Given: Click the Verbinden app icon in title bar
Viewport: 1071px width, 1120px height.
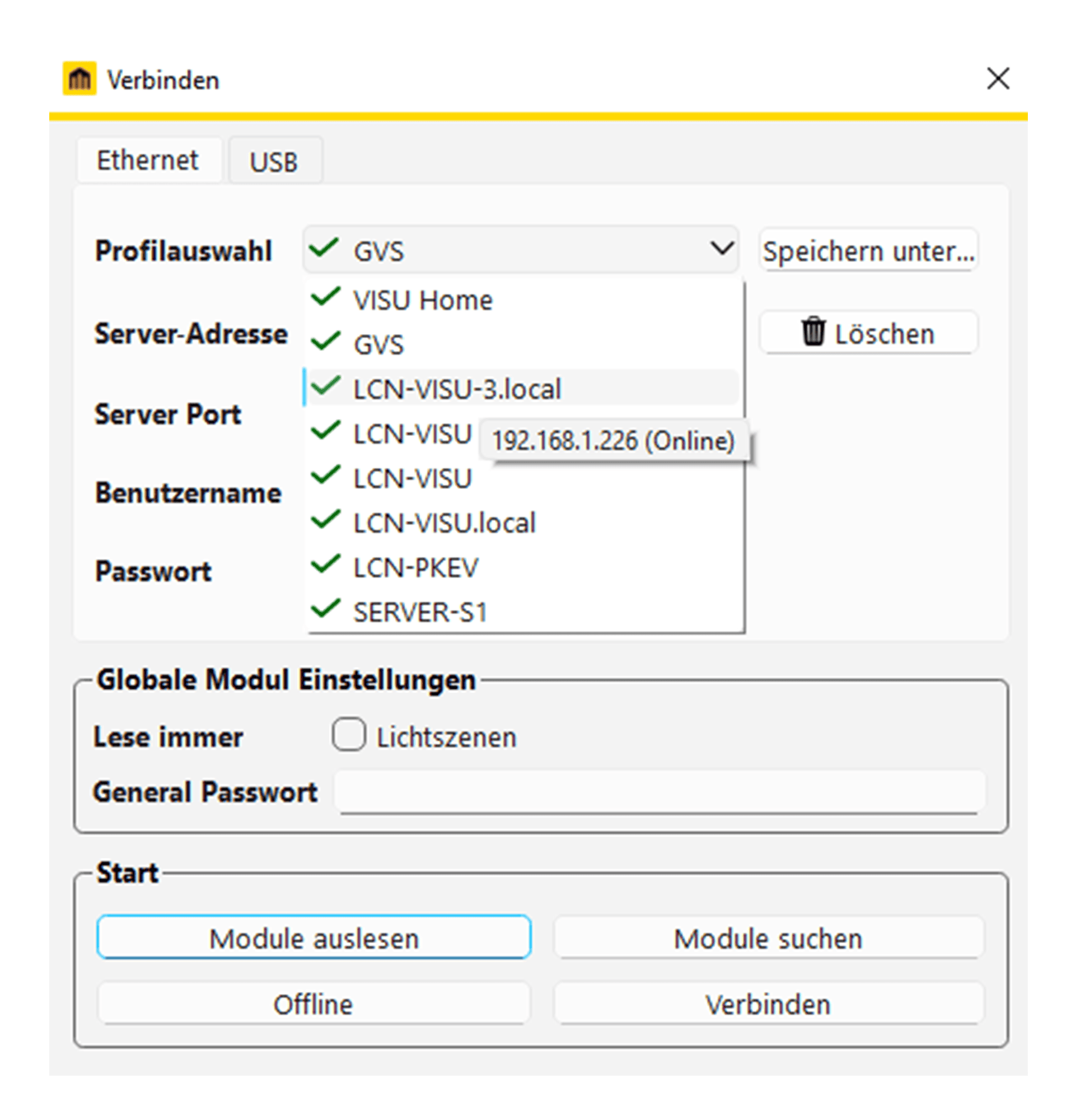Looking at the screenshot, I should 79,78.
